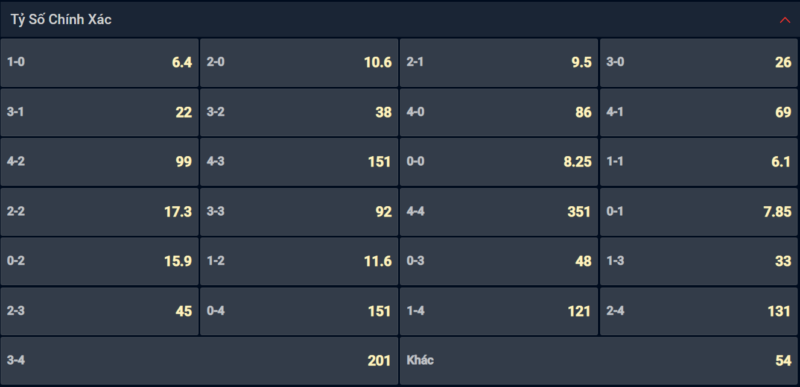Select the 1-0 score at 6.4
This screenshot has width=800, height=387.
[99, 63]
